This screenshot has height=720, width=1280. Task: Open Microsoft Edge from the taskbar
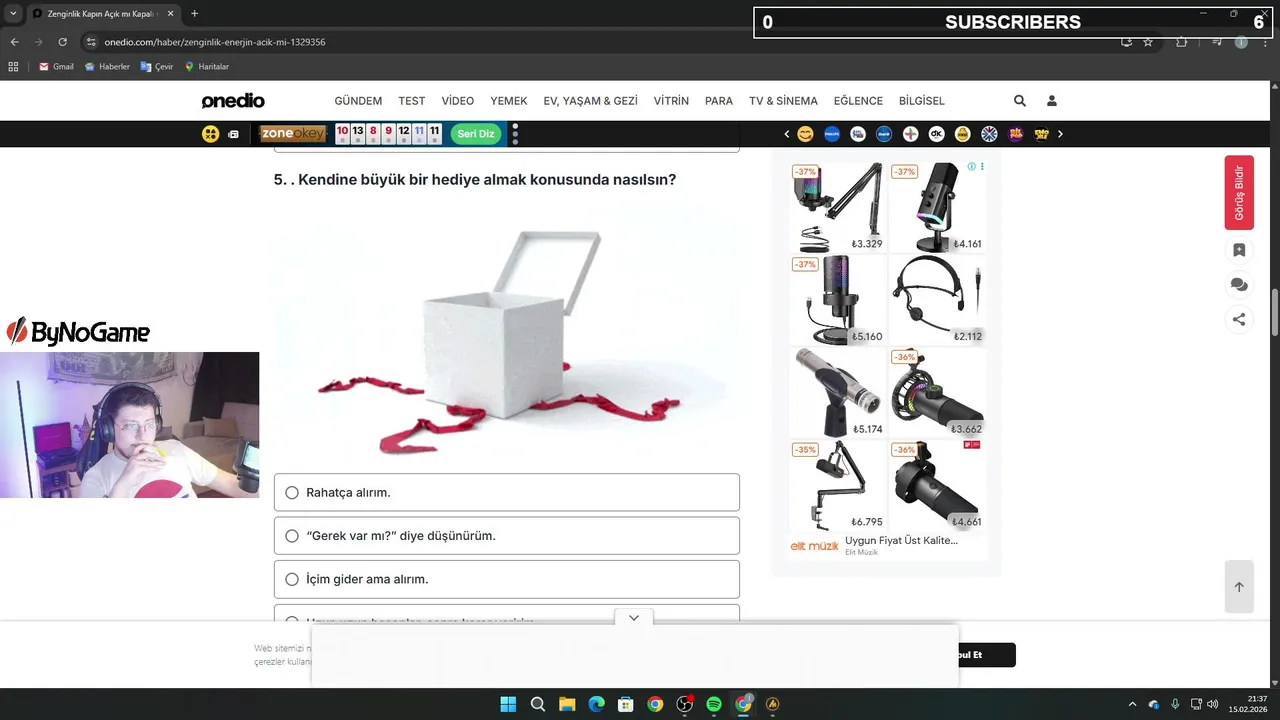pos(597,704)
